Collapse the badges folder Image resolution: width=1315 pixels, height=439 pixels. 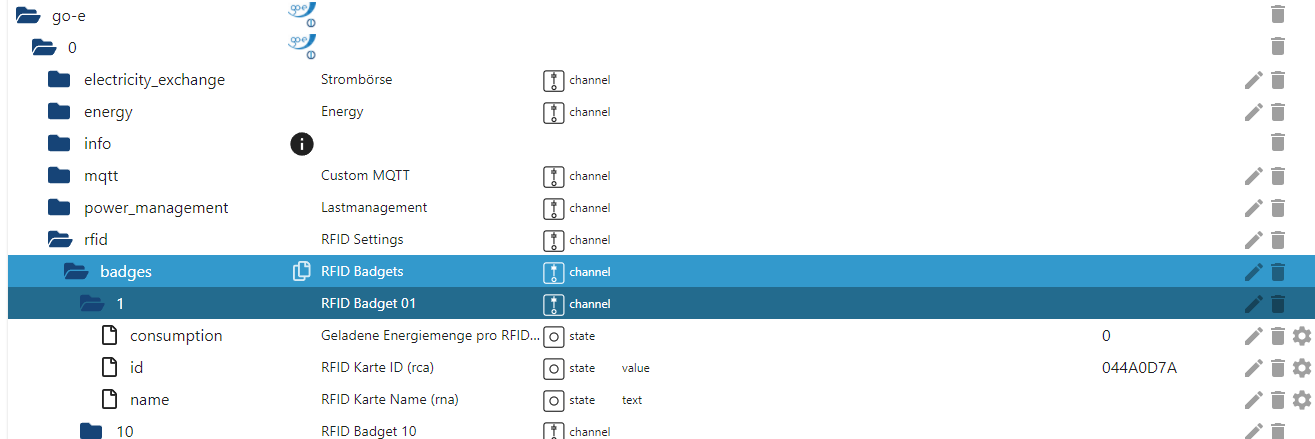click(76, 271)
